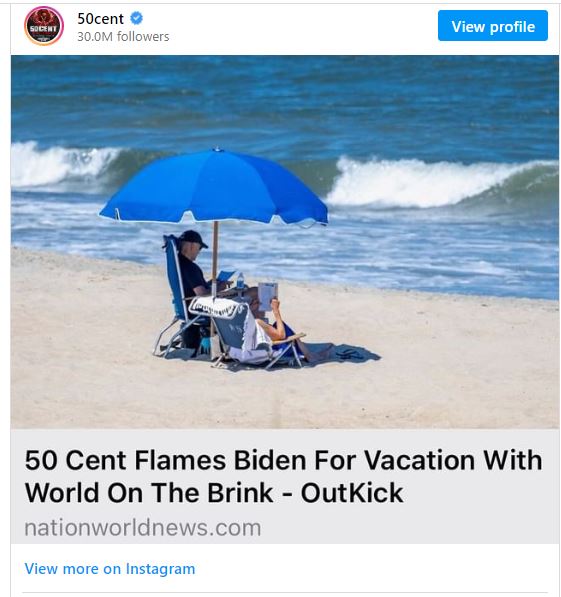Click the water bottle on the small table
The image size is (561, 597).
point(240,281)
